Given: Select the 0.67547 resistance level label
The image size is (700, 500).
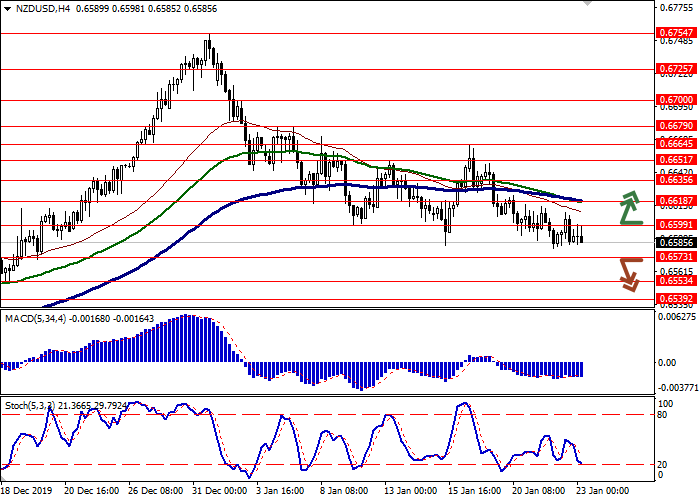Looking at the screenshot, I should [676, 33].
